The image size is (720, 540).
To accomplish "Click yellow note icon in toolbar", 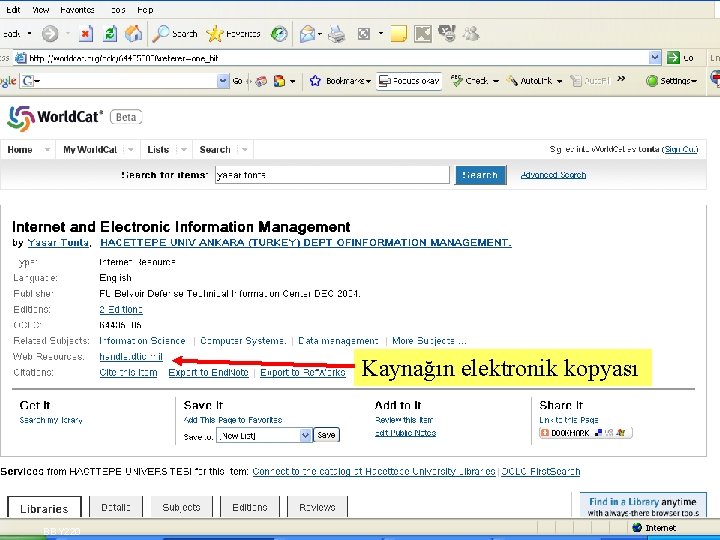I will click(x=399, y=34).
